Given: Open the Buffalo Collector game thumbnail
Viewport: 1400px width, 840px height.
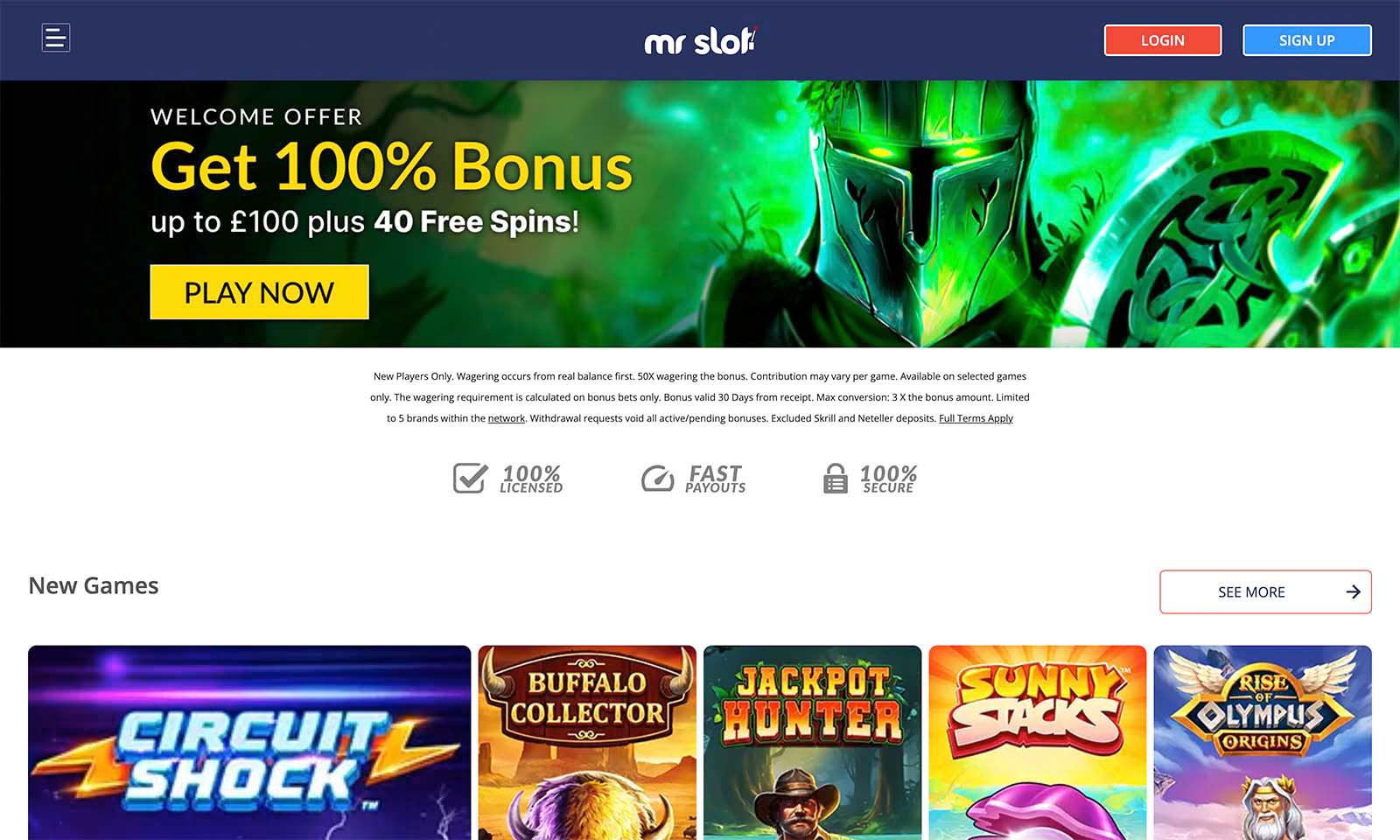Looking at the screenshot, I should (x=587, y=743).
